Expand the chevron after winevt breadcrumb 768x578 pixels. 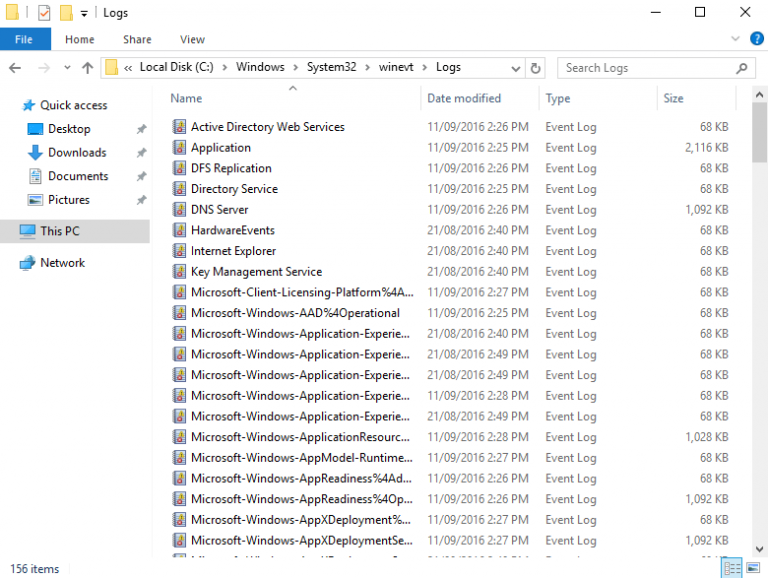[x=425, y=68]
